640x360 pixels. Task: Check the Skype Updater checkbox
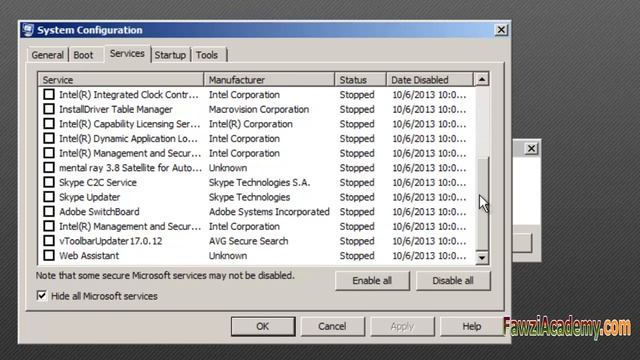[x=49, y=197]
